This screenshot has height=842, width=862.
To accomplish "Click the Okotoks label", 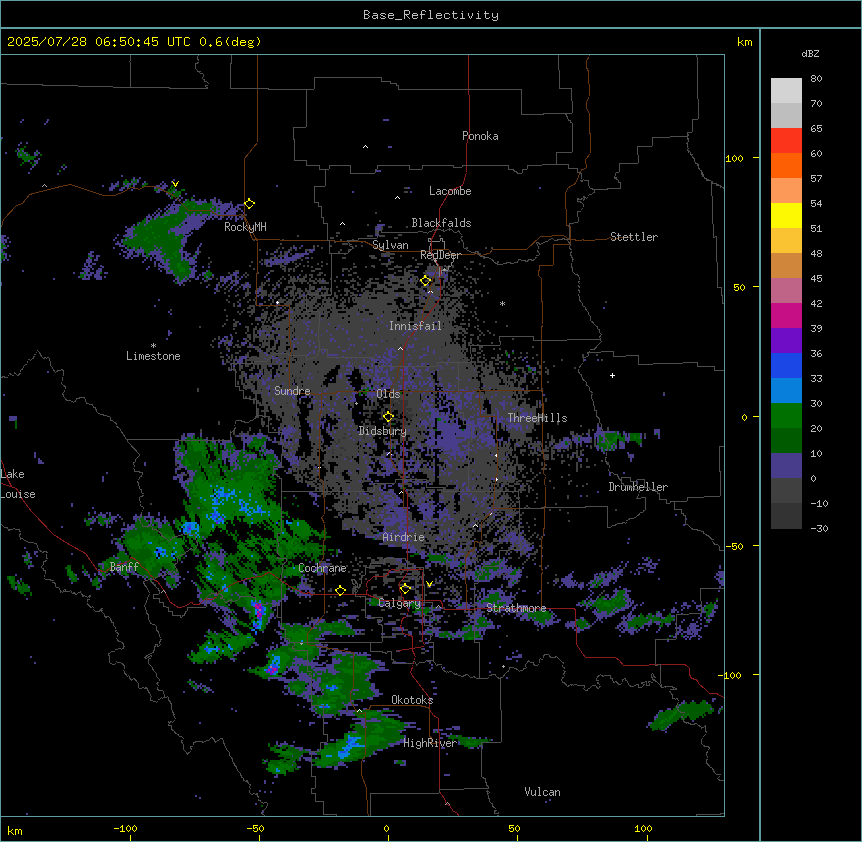I will pyautogui.click(x=412, y=700).
